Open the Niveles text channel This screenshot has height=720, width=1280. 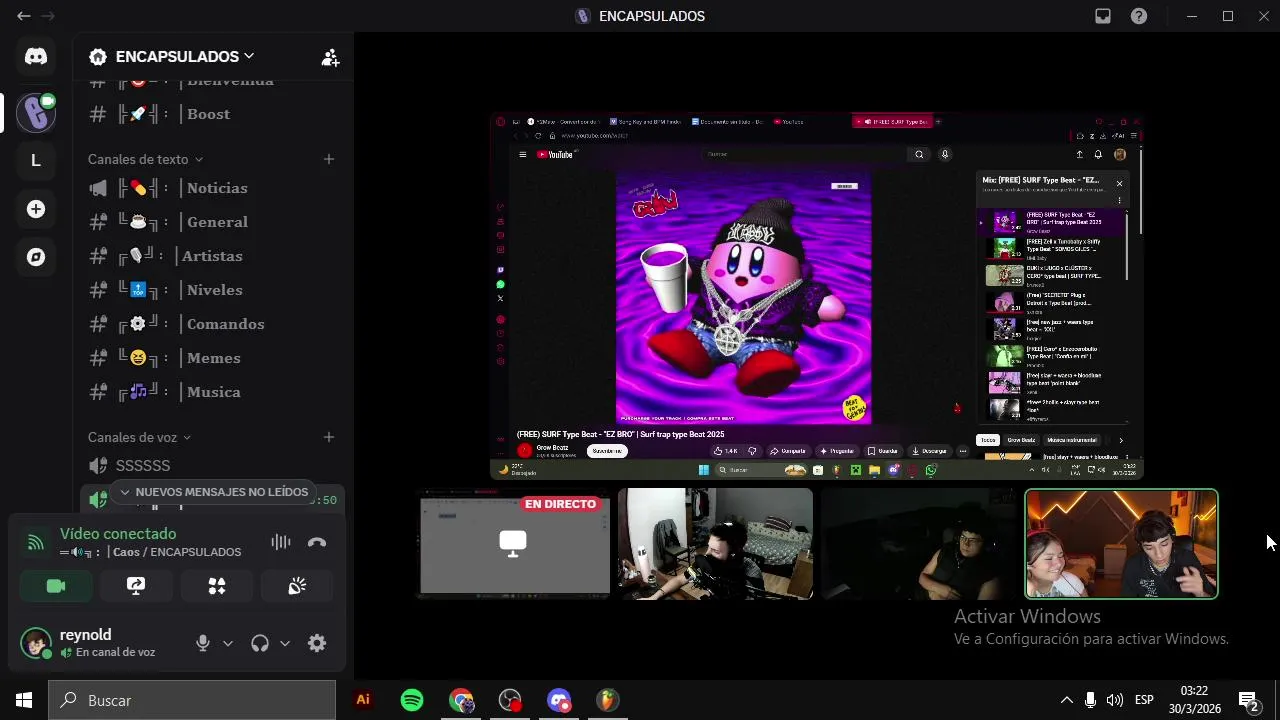click(212, 290)
